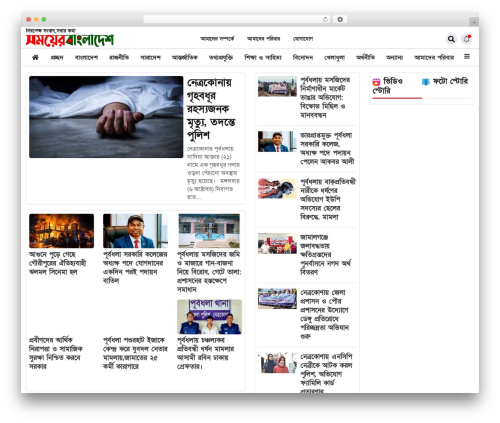
Task: Open sidebar story পূর্বধলায় বাকপ্রতিবন্ধী নারীকে ধর্ষণের
Action: (x=328, y=199)
